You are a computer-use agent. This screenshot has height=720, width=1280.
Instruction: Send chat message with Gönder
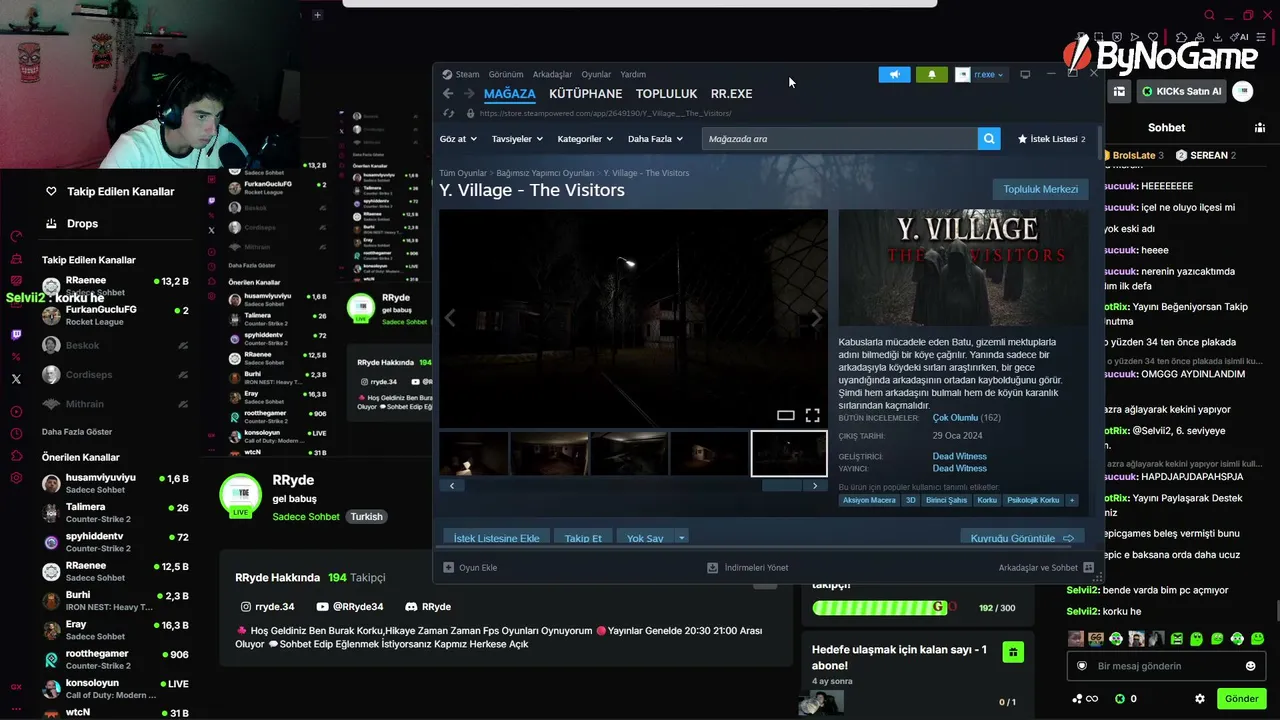pyautogui.click(x=1241, y=699)
